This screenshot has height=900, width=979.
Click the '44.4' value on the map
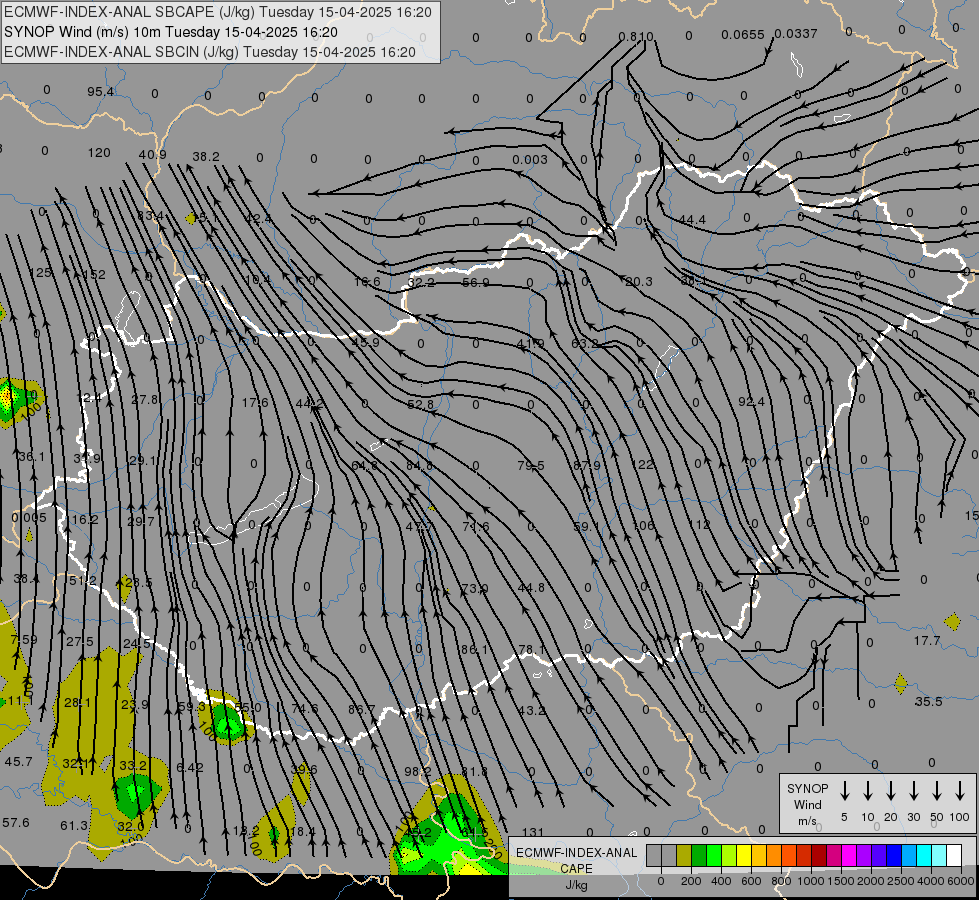tap(692, 219)
